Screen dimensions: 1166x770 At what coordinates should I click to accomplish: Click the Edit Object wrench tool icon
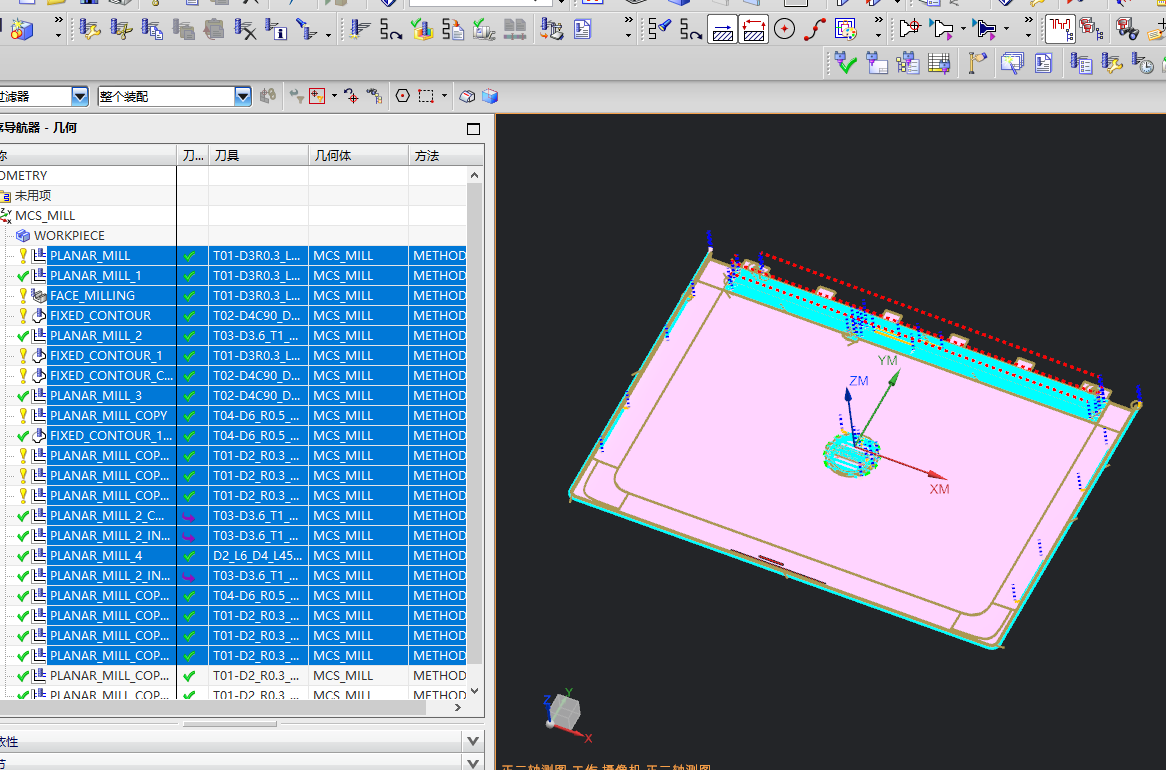click(90, 30)
